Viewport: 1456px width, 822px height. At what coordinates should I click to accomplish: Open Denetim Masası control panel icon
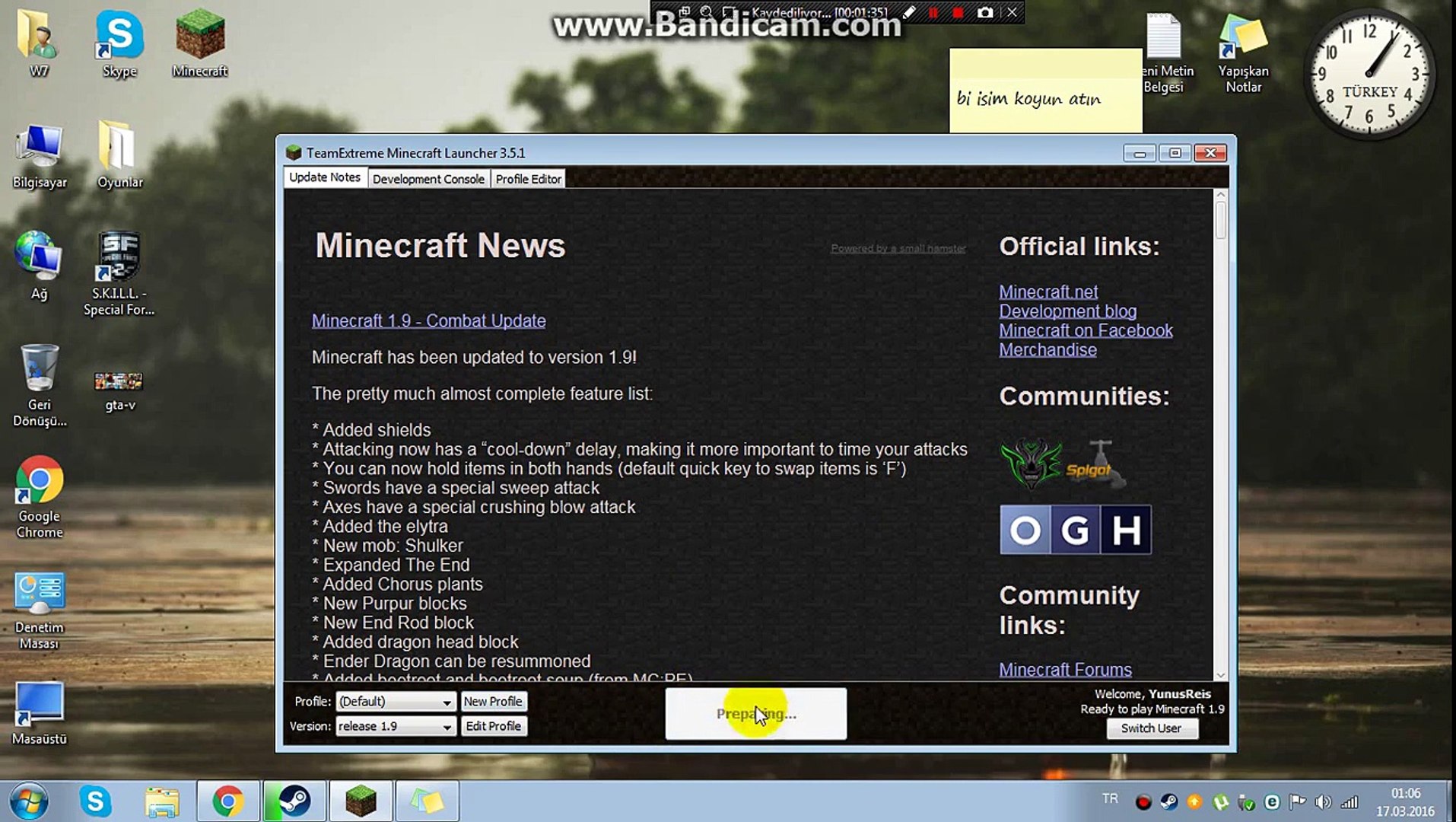[x=40, y=610]
